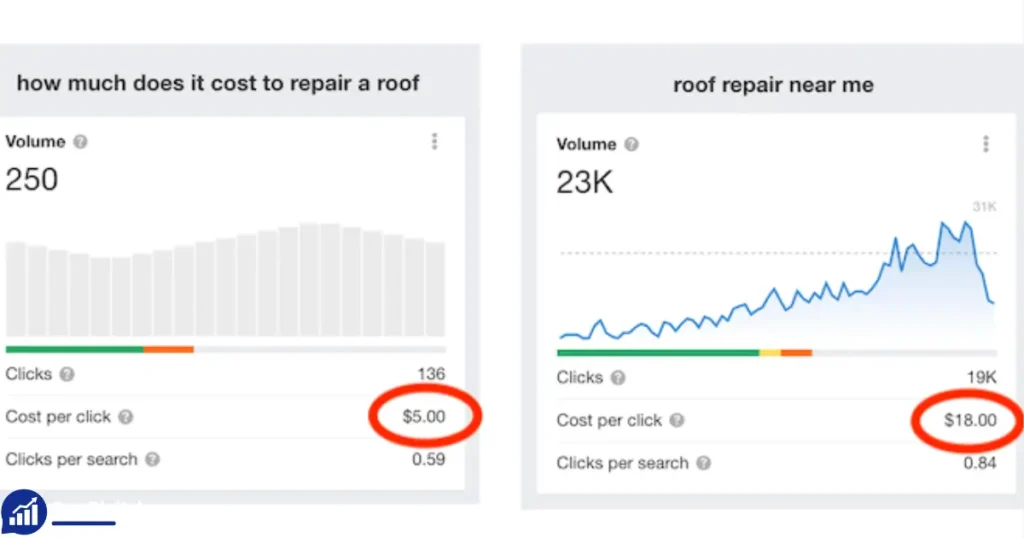Click green segment of left clicks bar

click(74, 349)
